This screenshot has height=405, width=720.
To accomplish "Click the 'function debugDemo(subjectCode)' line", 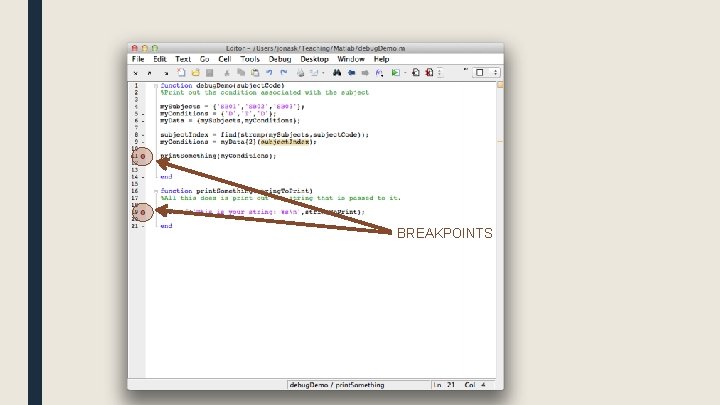I will point(222,86).
